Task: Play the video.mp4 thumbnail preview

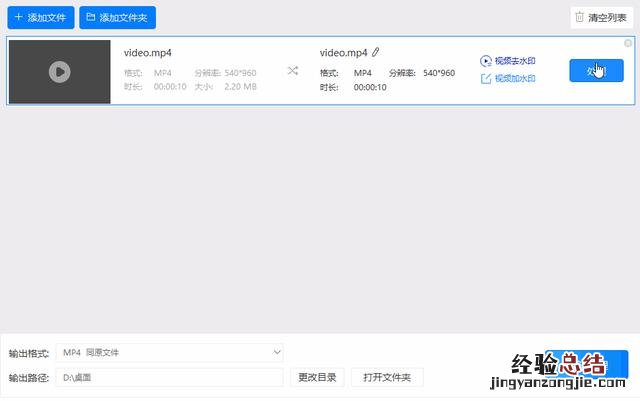Action: [x=59, y=72]
